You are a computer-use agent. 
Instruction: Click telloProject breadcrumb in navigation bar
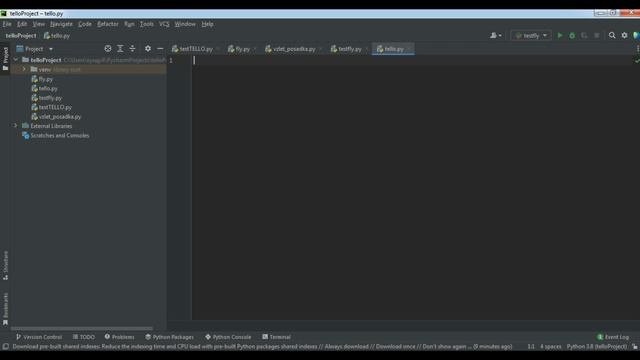coord(21,36)
